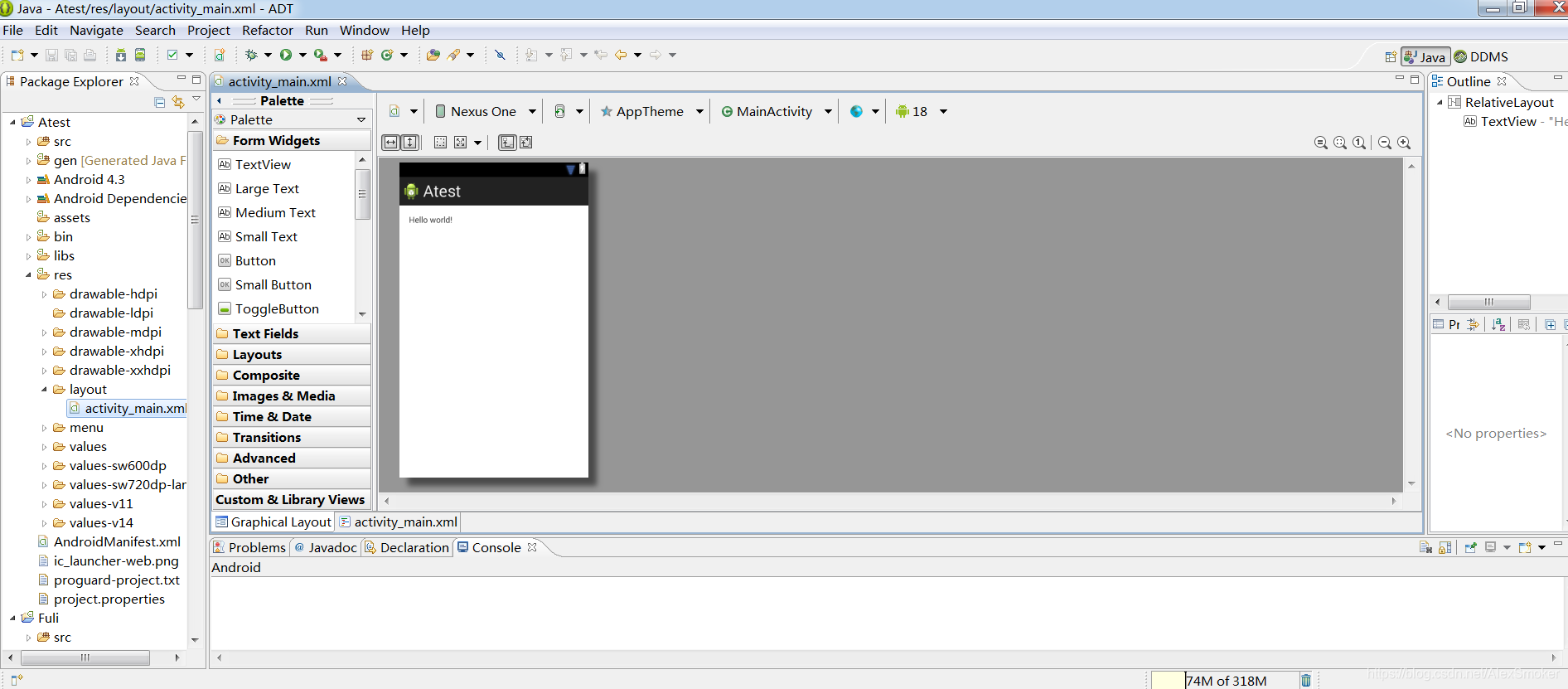Click the Open Type icon in toolbar
This screenshot has height=689, width=1568.
point(433,55)
